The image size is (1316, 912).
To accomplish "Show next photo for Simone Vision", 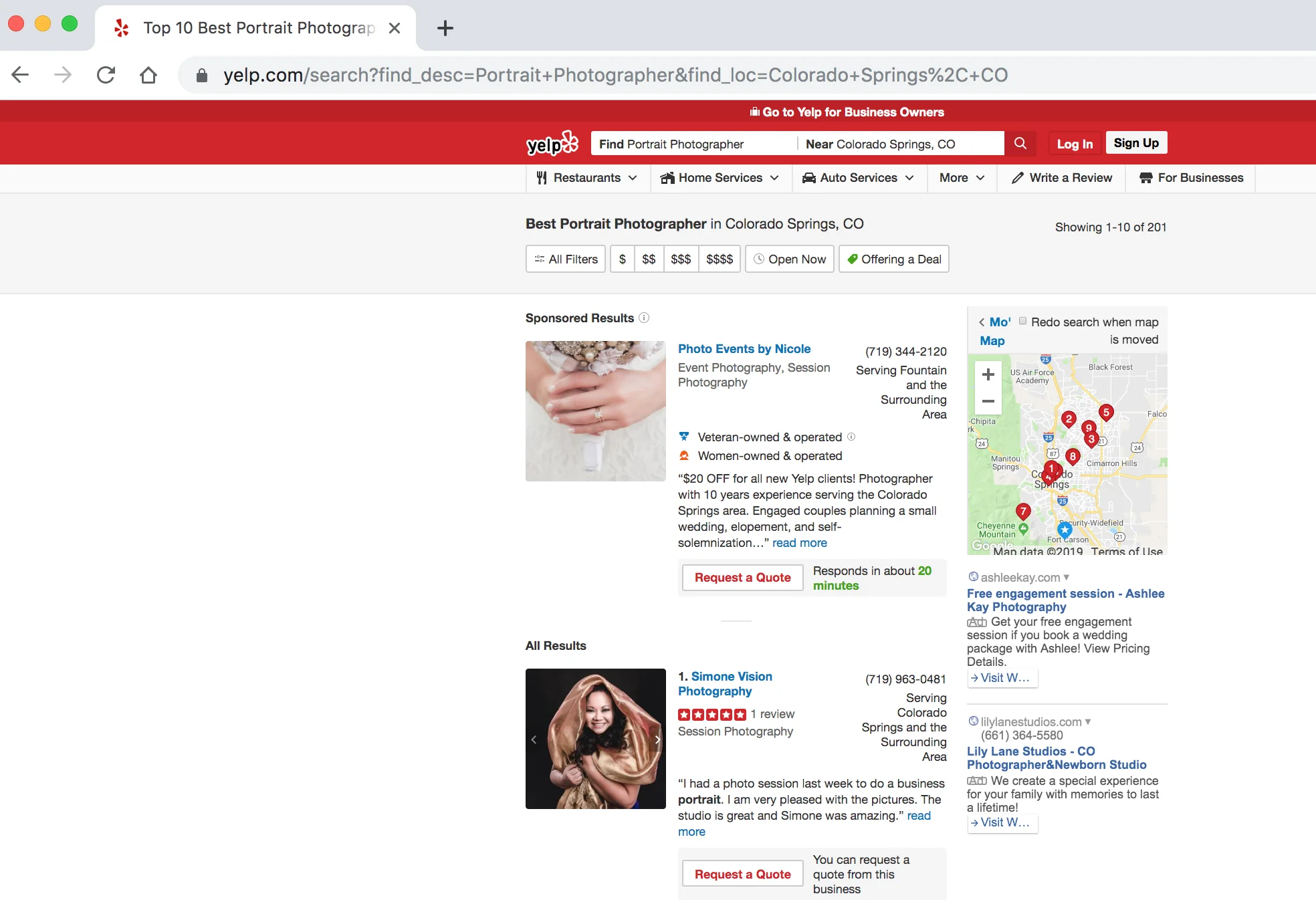I will 657,739.
